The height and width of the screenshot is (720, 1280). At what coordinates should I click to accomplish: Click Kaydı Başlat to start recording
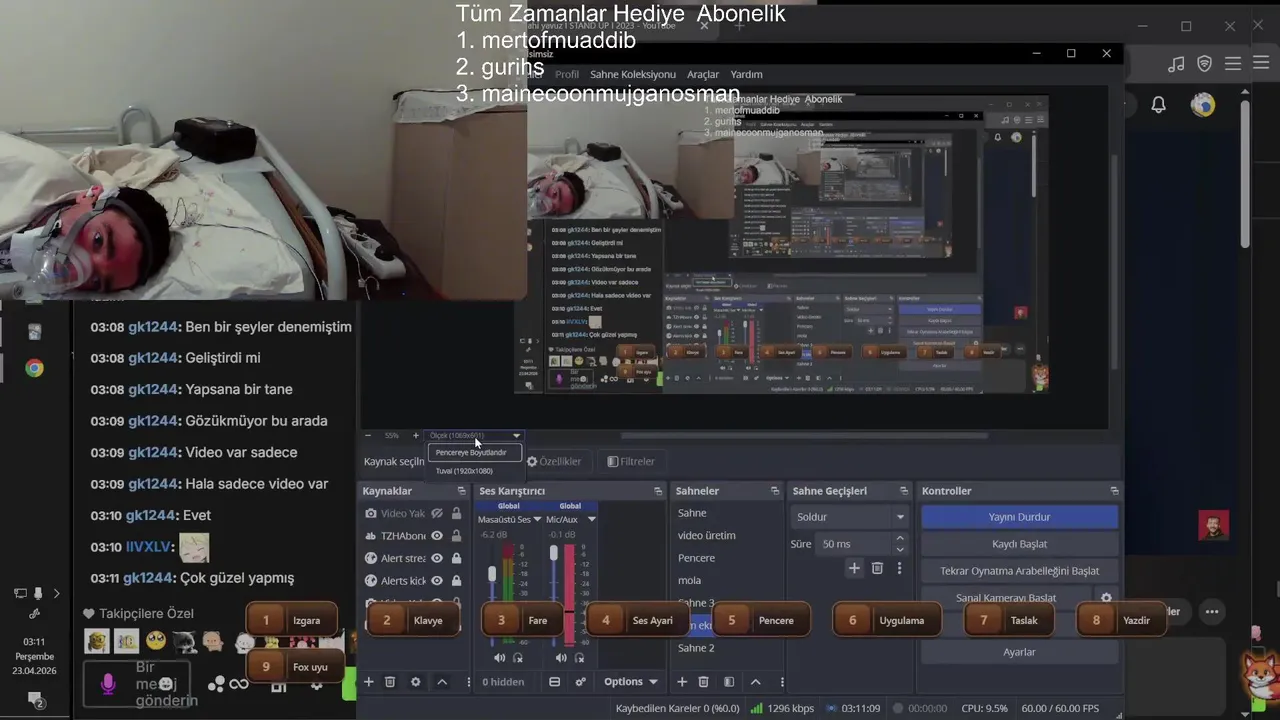tap(1019, 544)
